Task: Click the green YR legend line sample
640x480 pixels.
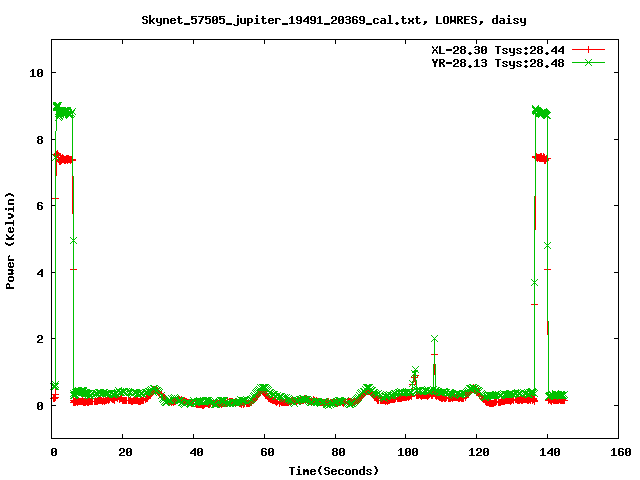Action: (588, 62)
